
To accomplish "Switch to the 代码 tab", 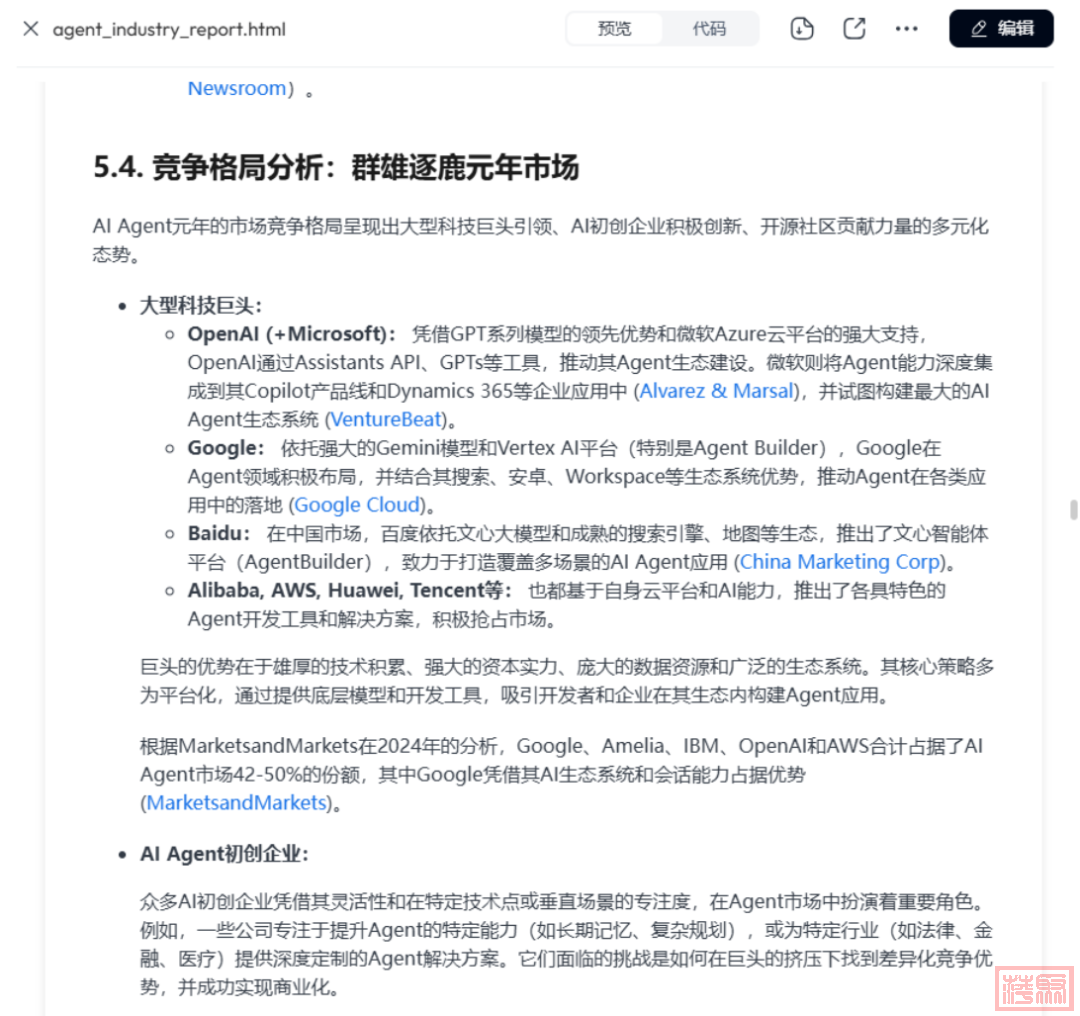I will click(x=709, y=29).
